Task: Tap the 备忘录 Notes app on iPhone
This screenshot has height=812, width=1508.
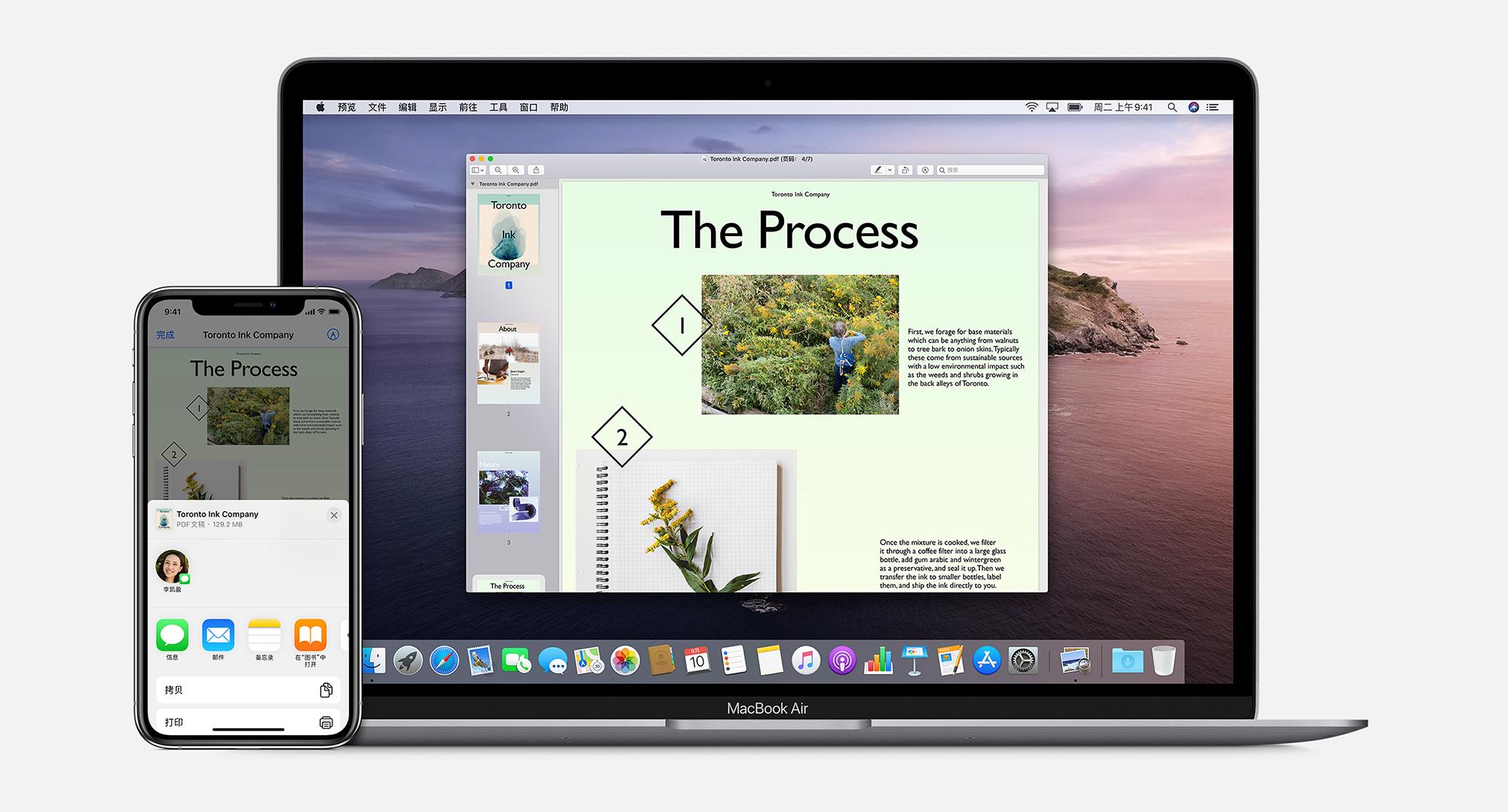Action: (x=264, y=639)
